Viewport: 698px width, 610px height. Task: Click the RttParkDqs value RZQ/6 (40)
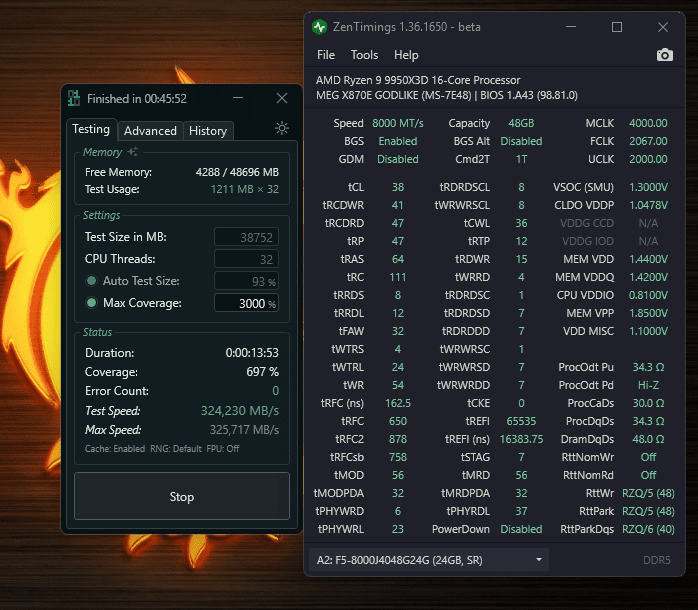pyautogui.click(x=648, y=529)
